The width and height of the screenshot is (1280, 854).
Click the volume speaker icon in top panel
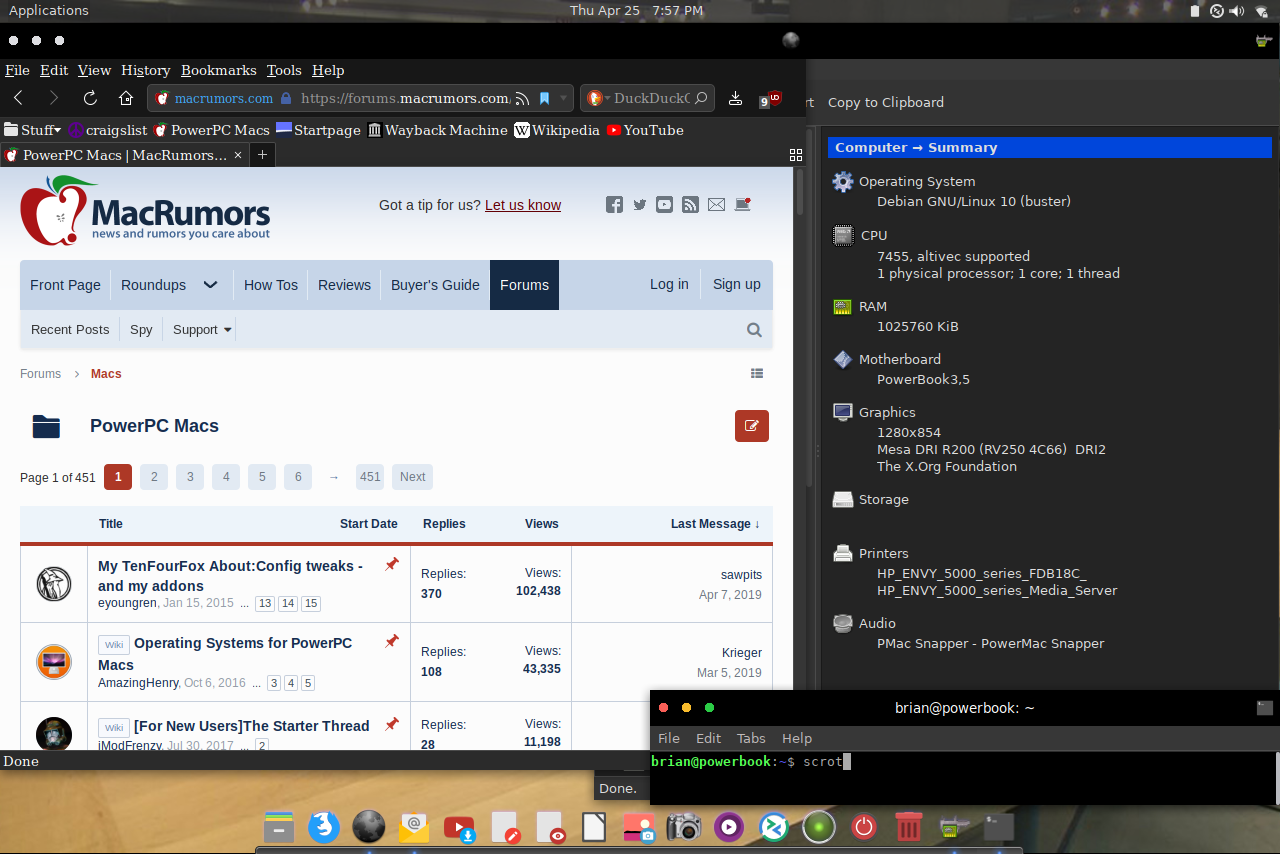click(1238, 11)
